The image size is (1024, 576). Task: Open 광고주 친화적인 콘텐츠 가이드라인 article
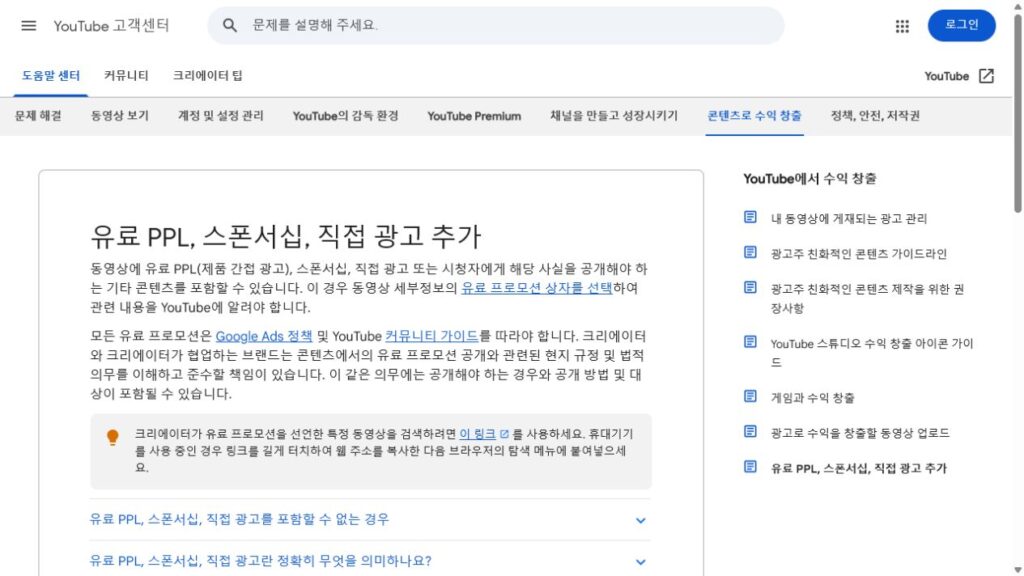tap(858, 253)
